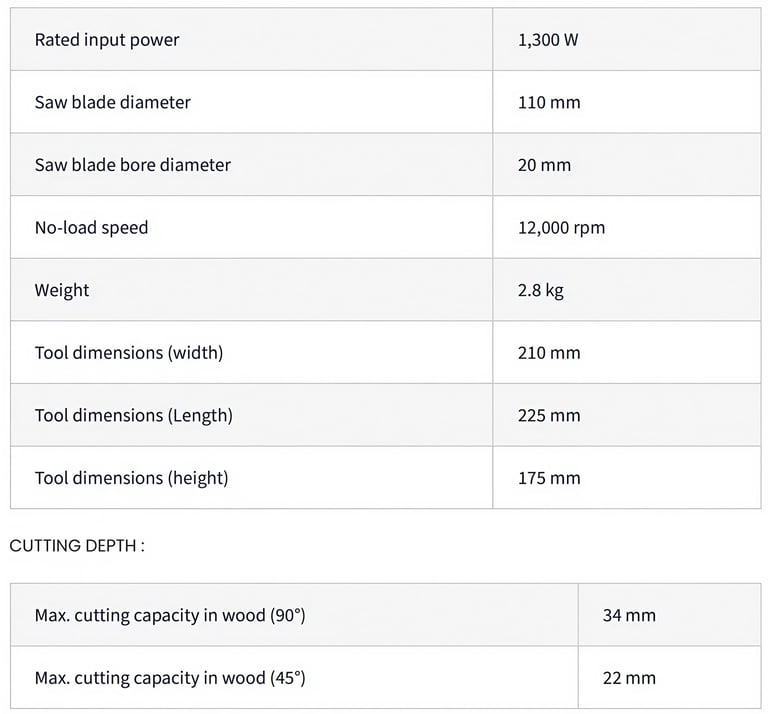Viewport: 768px width, 714px height.
Task: Select the 22 mm cutting depth value
Action: pos(629,678)
